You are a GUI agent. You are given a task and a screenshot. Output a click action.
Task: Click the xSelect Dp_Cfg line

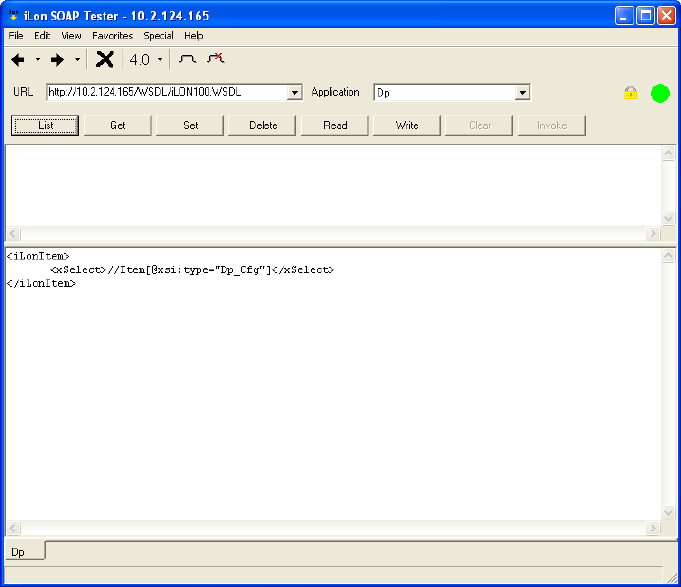click(192, 270)
